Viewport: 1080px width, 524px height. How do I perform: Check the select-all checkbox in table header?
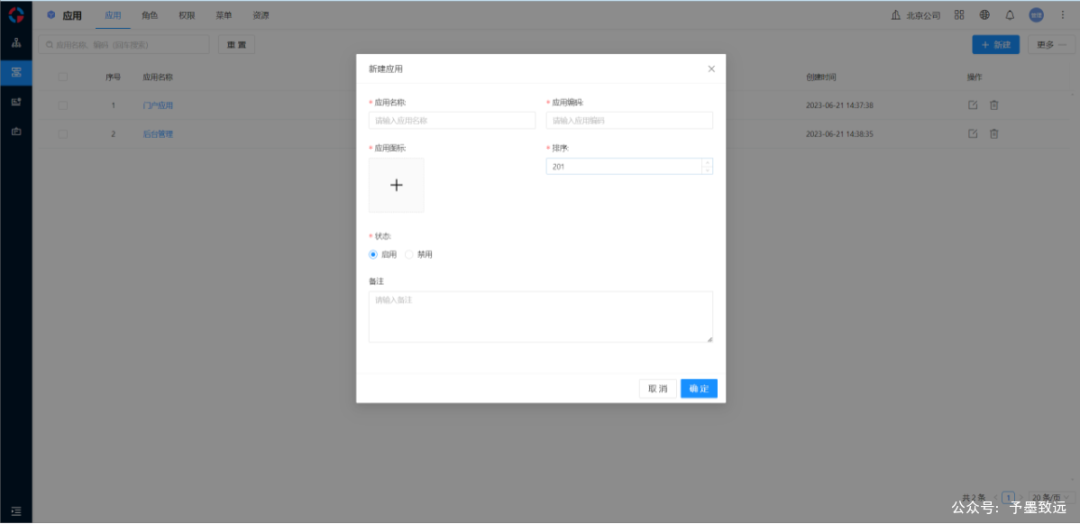click(63, 77)
